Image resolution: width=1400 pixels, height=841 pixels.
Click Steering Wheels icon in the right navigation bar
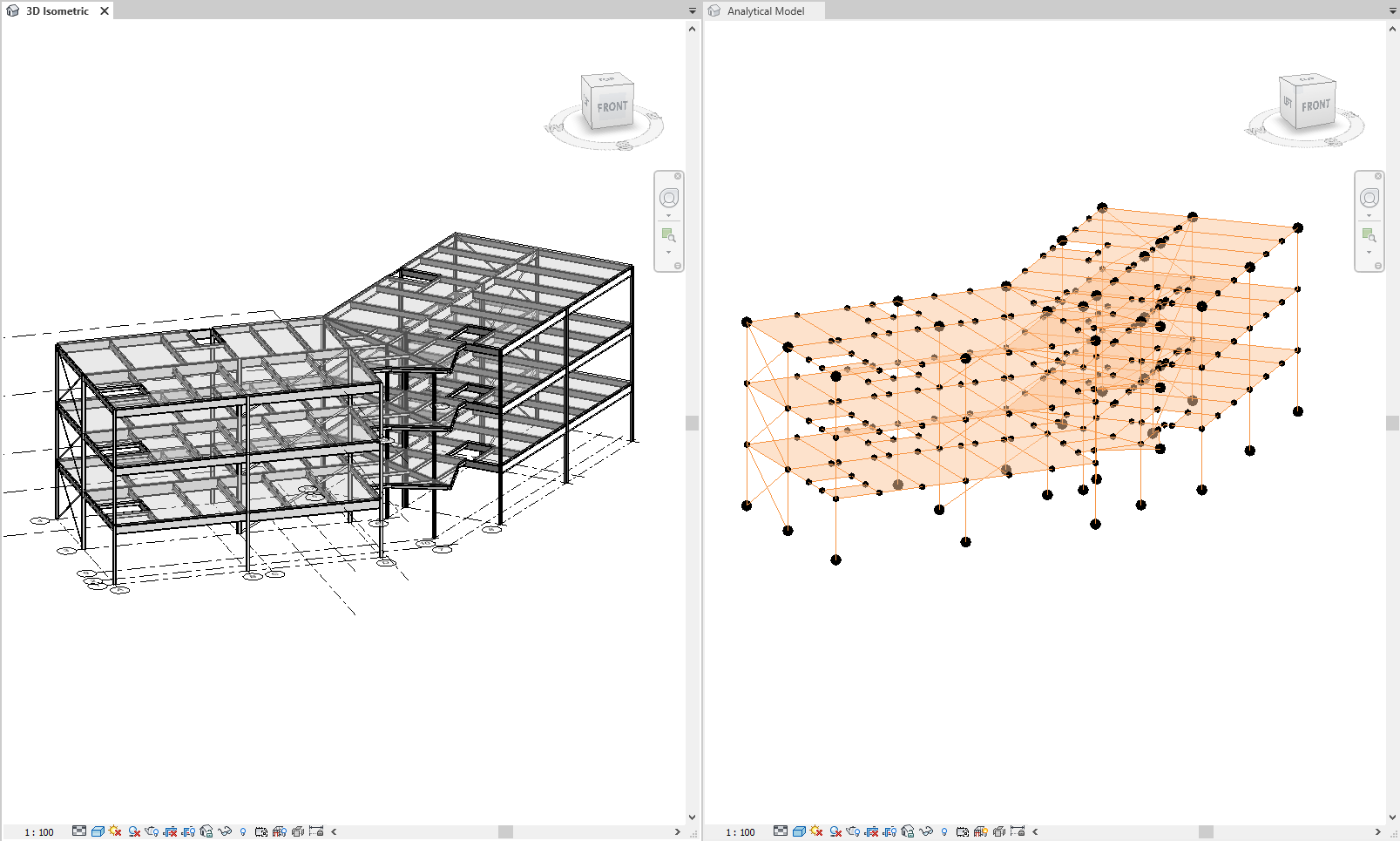(1369, 198)
